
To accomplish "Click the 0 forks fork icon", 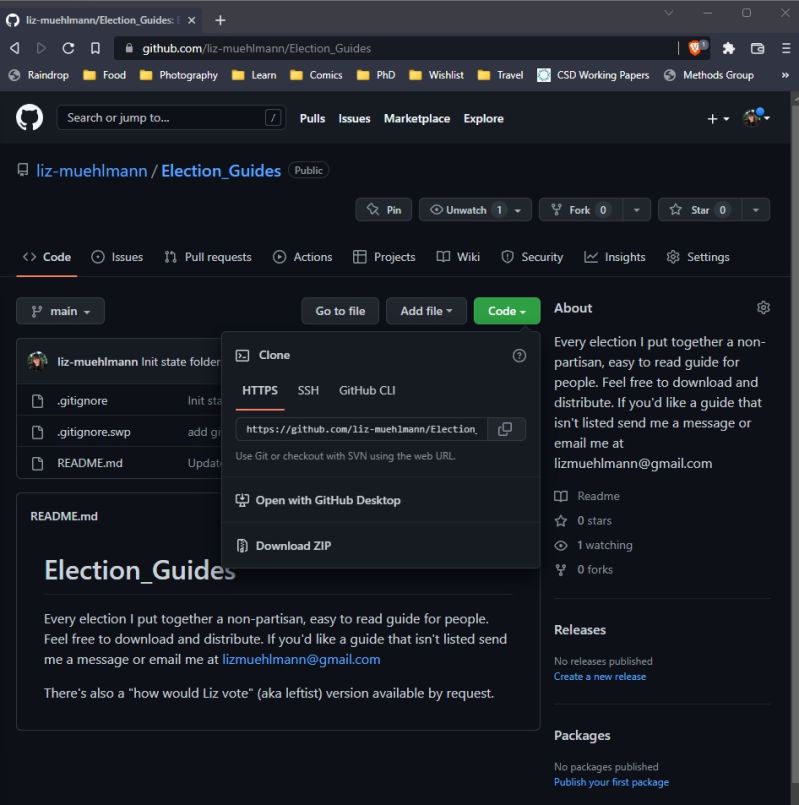I will point(561,570).
